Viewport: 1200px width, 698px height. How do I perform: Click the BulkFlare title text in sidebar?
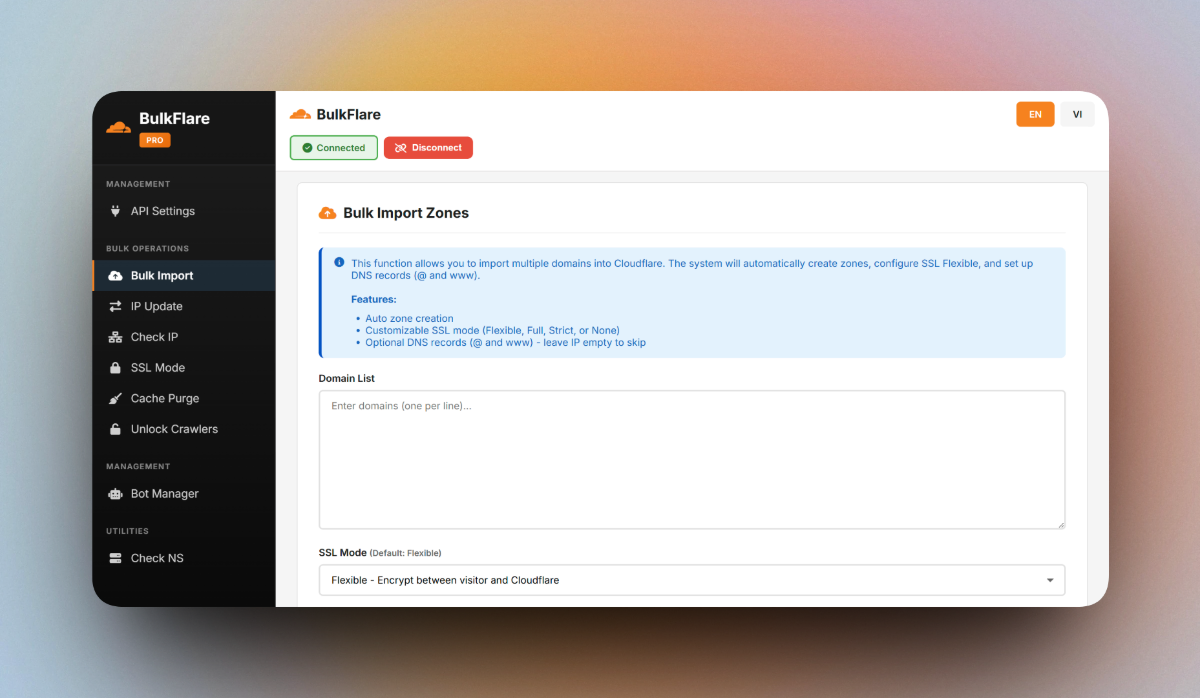tap(175, 118)
